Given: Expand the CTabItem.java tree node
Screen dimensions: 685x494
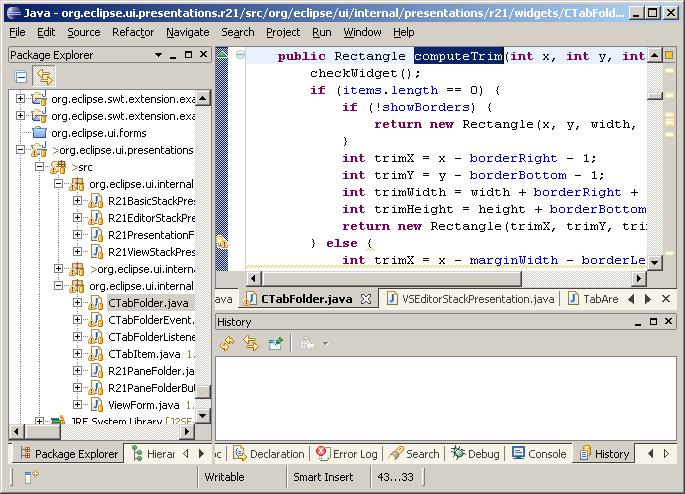Looking at the screenshot, I should [x=77, y=353].
